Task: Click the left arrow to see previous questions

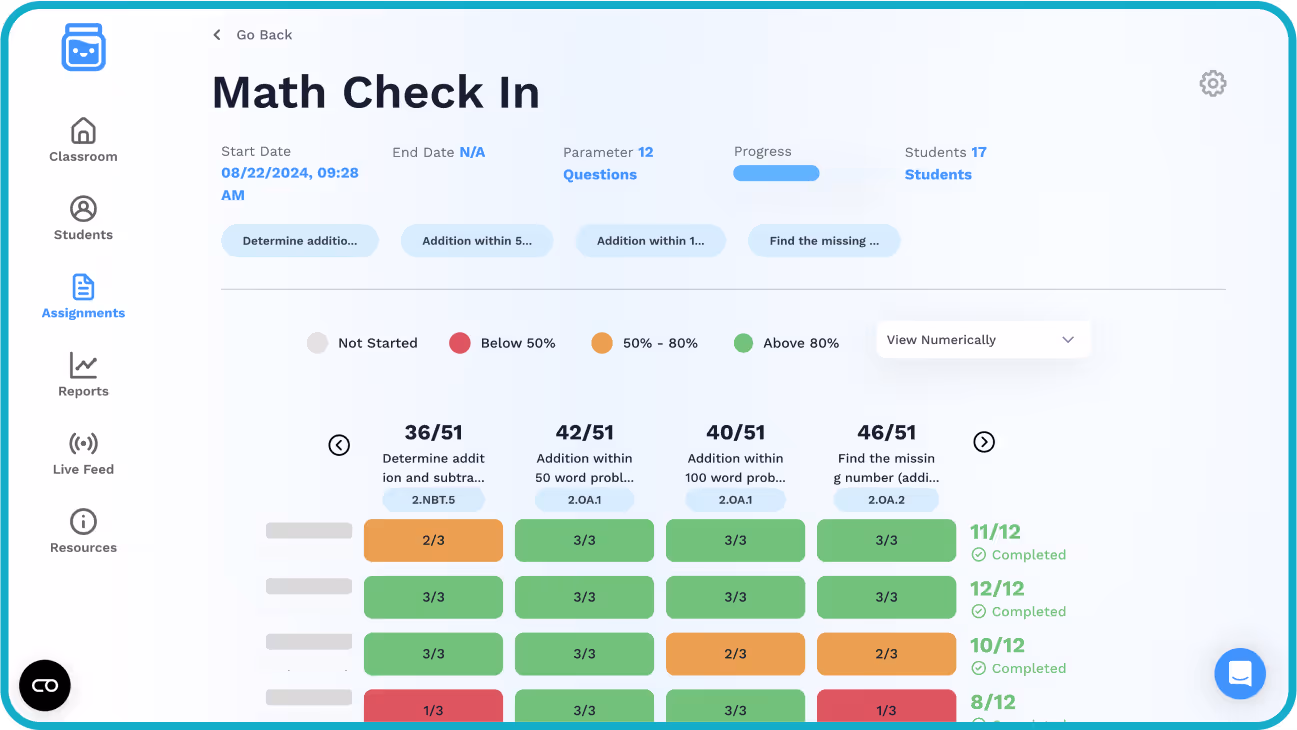Action: click(339, 445)
